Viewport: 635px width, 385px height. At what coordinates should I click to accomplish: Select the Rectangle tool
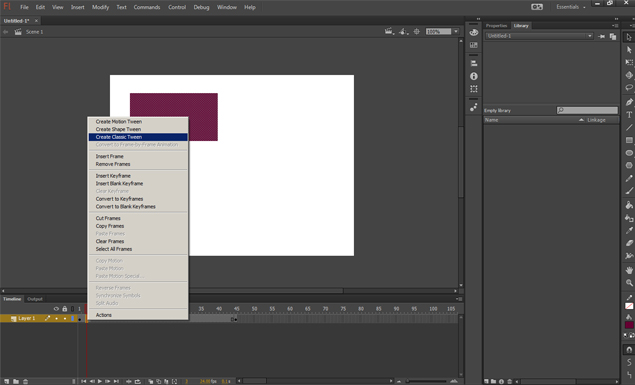pyautogui.click(x=629, y=140)
